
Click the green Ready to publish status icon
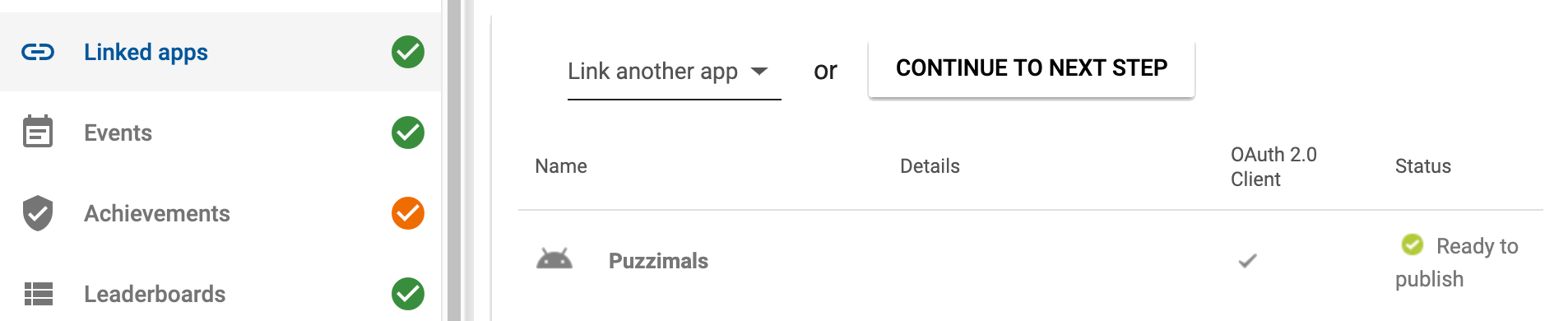coord(1412,244)
